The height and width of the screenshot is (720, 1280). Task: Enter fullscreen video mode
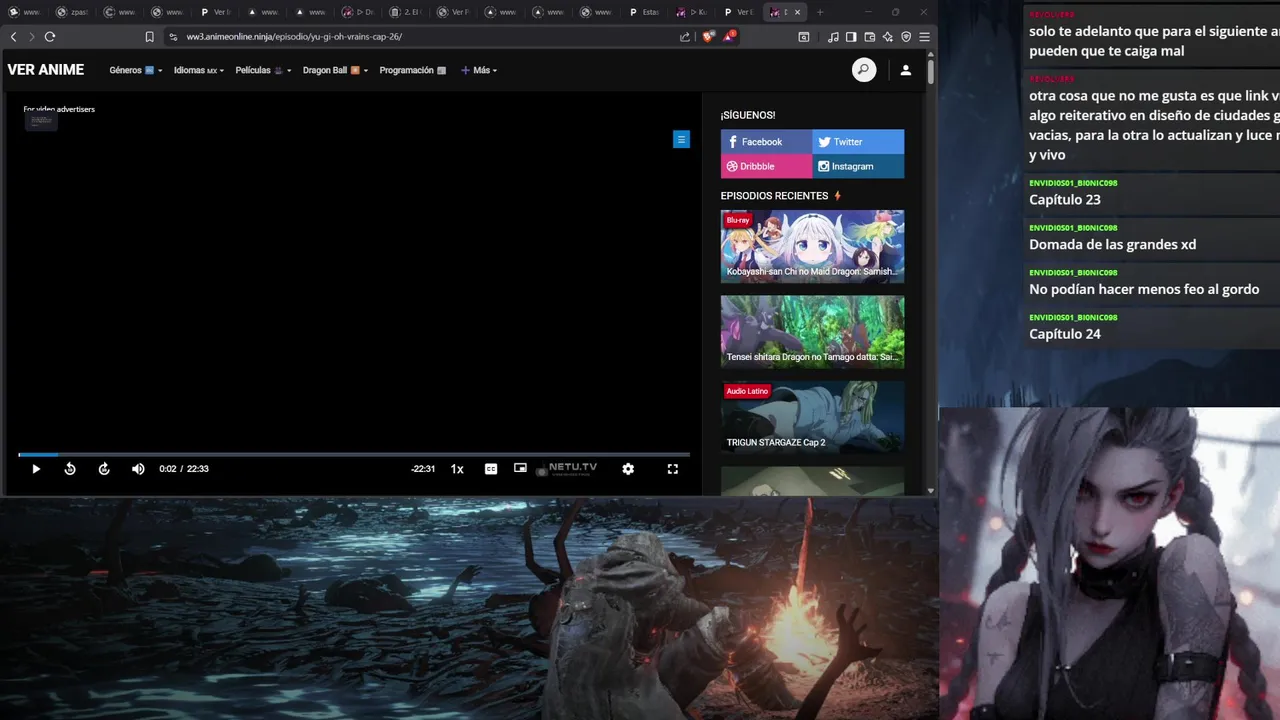pos(673,469)
